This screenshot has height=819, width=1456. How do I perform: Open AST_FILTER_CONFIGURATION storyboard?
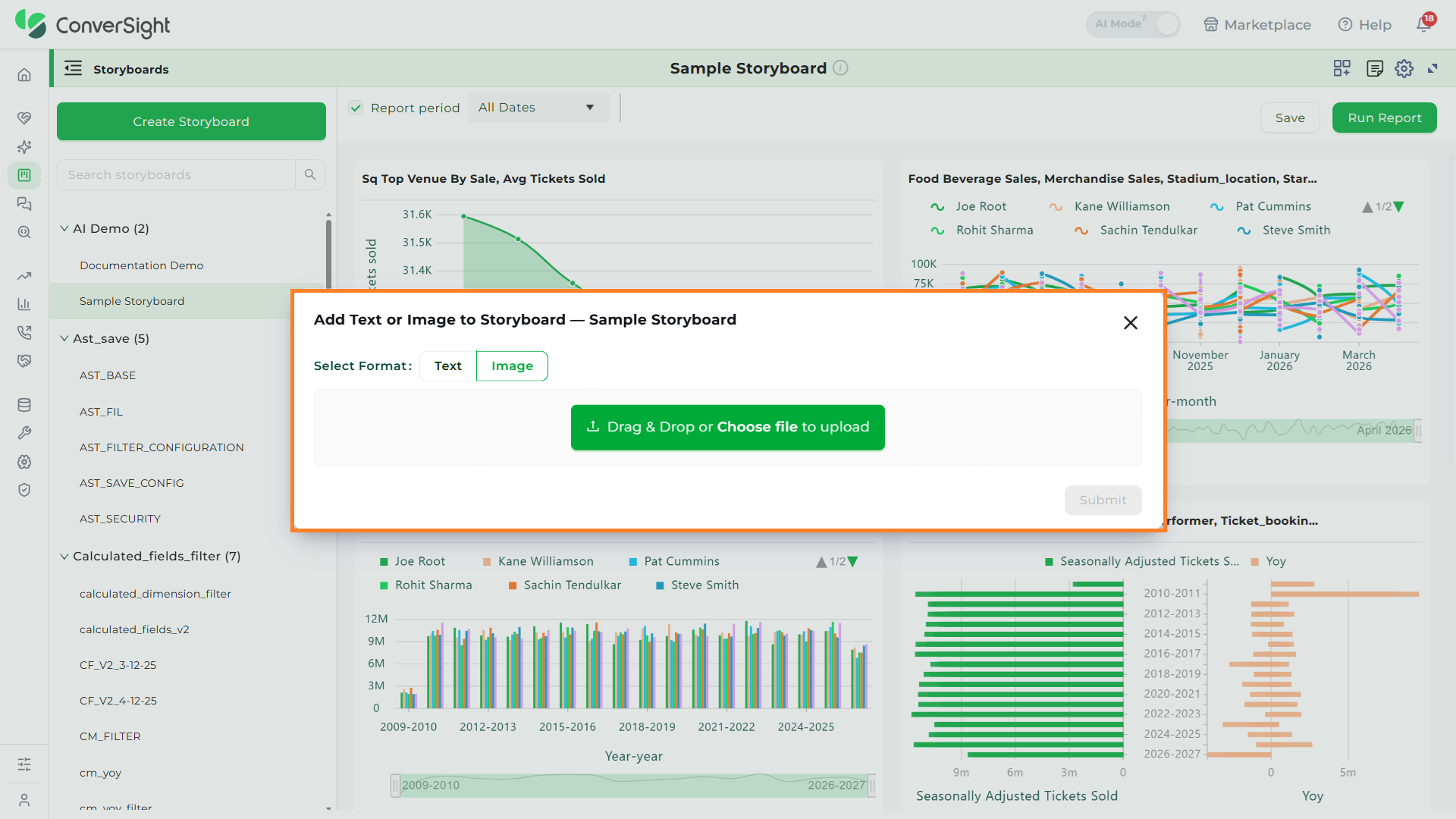click(162, 447)
